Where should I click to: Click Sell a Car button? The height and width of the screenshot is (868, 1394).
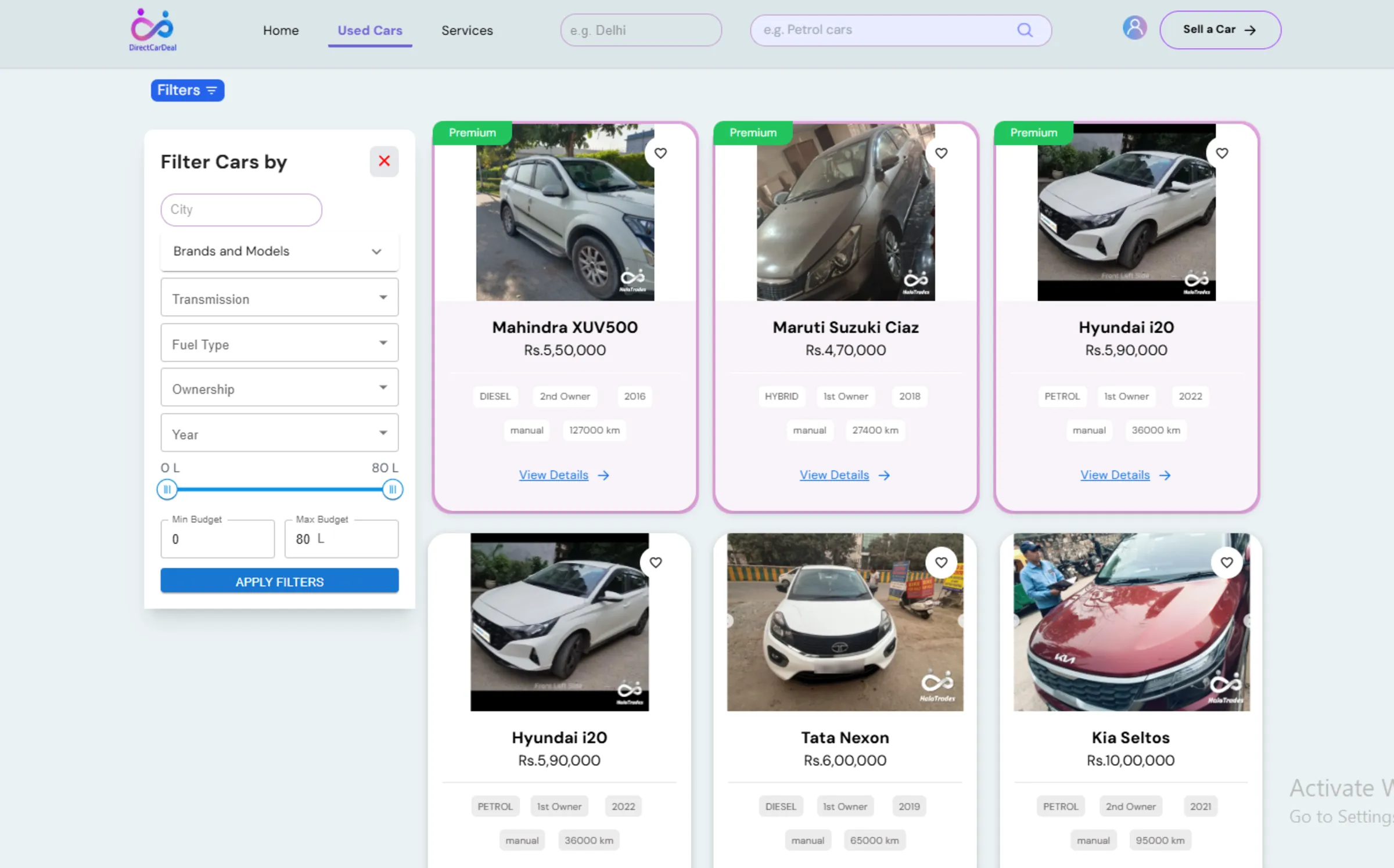pyautogui.click(x=1220, y=30)
